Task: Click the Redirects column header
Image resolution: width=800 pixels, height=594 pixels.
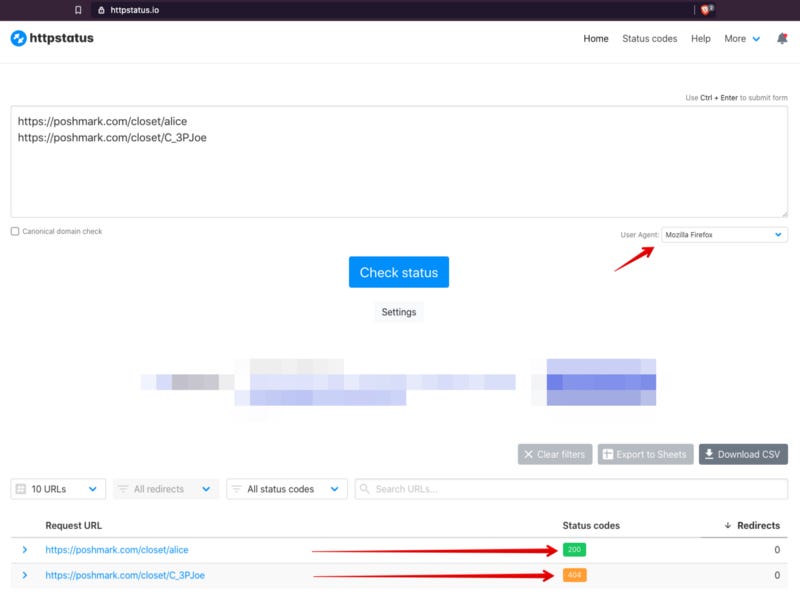Action: (758, 525)
